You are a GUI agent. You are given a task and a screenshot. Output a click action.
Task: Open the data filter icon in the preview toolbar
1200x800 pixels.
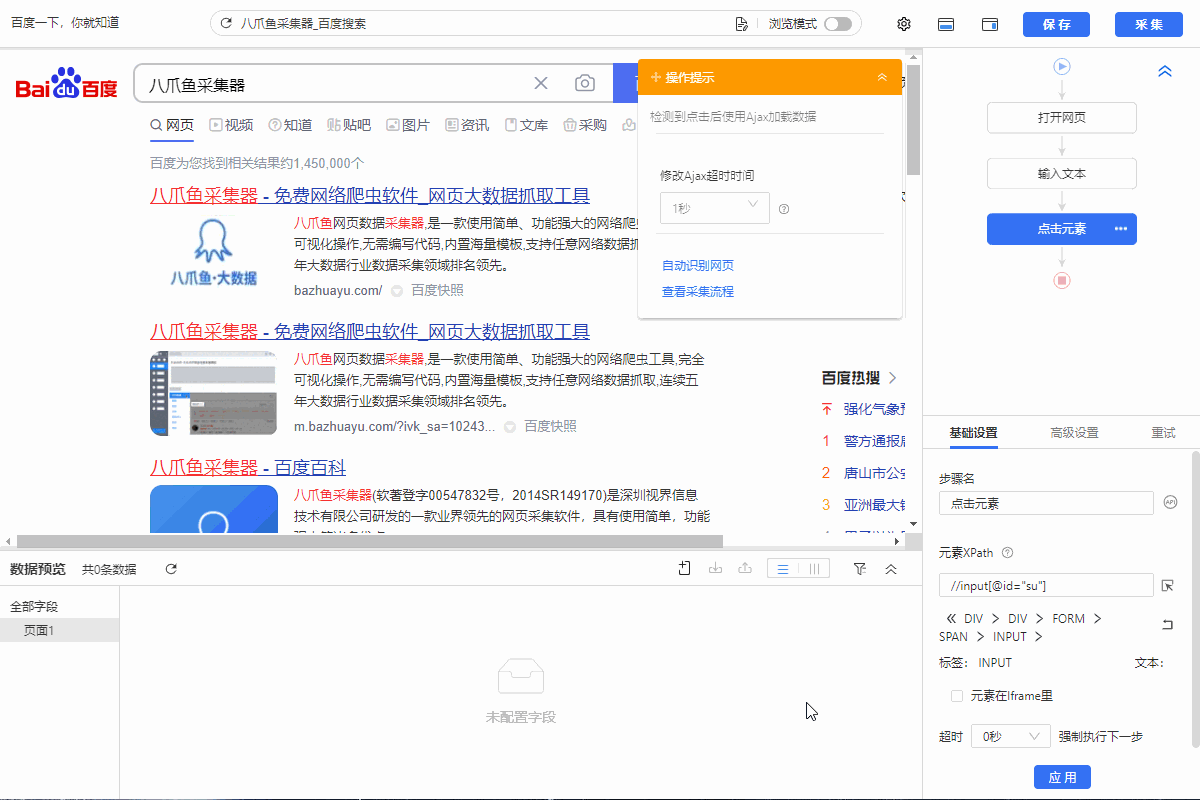tap(860, 568)
